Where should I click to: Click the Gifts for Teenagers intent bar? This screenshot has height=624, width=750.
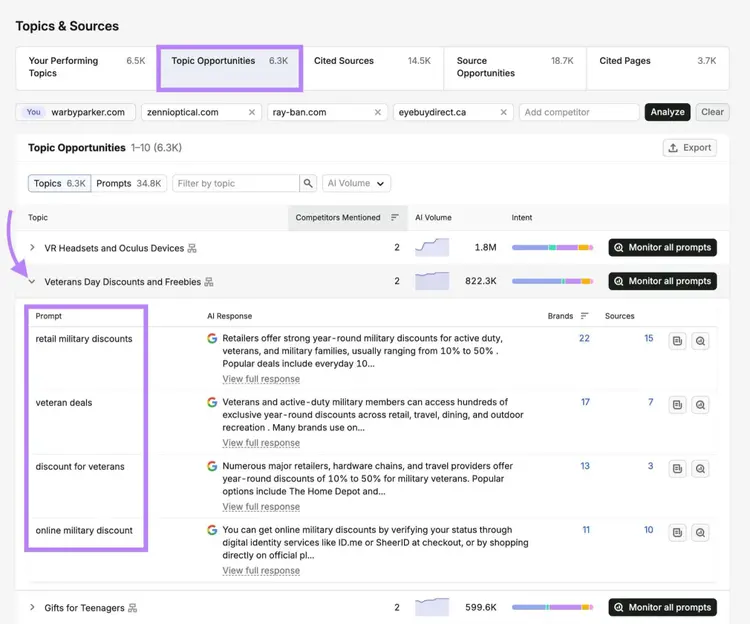[x=552, y=607]
